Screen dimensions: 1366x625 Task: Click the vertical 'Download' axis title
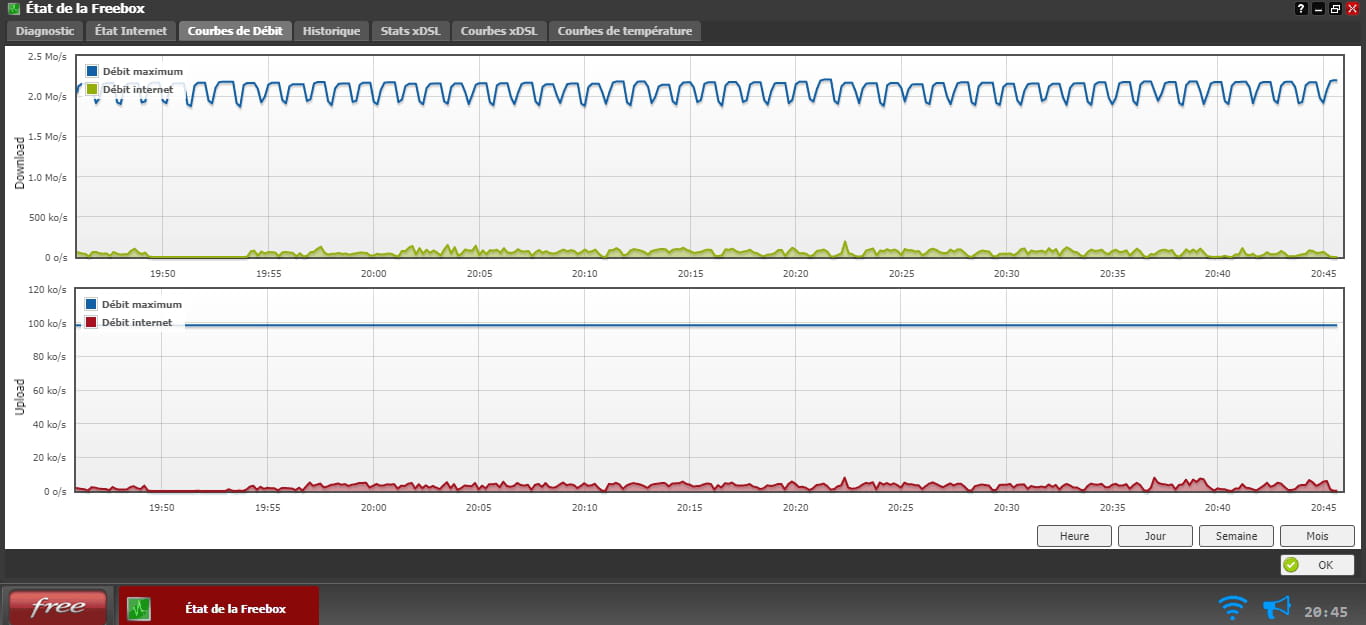tap(19, 163)
